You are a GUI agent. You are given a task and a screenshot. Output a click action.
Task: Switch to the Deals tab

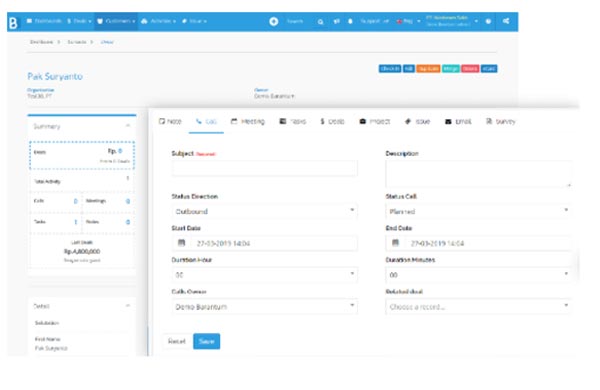(x=332, y=121)
